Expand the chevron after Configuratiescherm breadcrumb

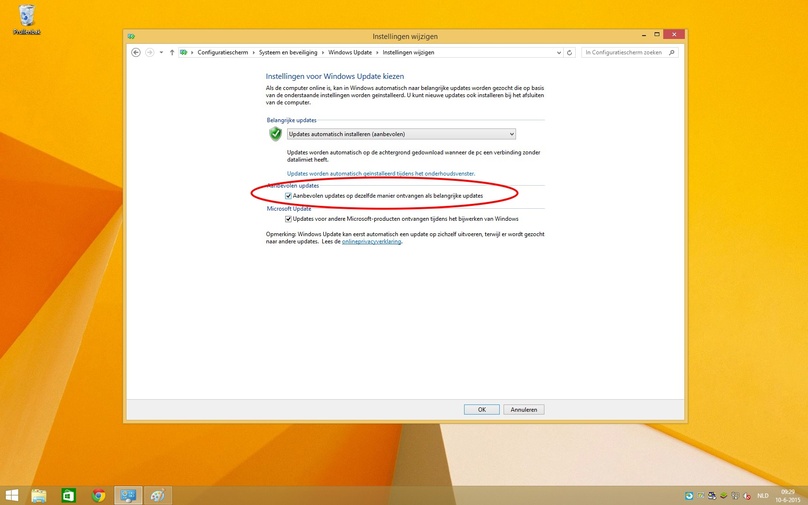(x=254, y=52)
